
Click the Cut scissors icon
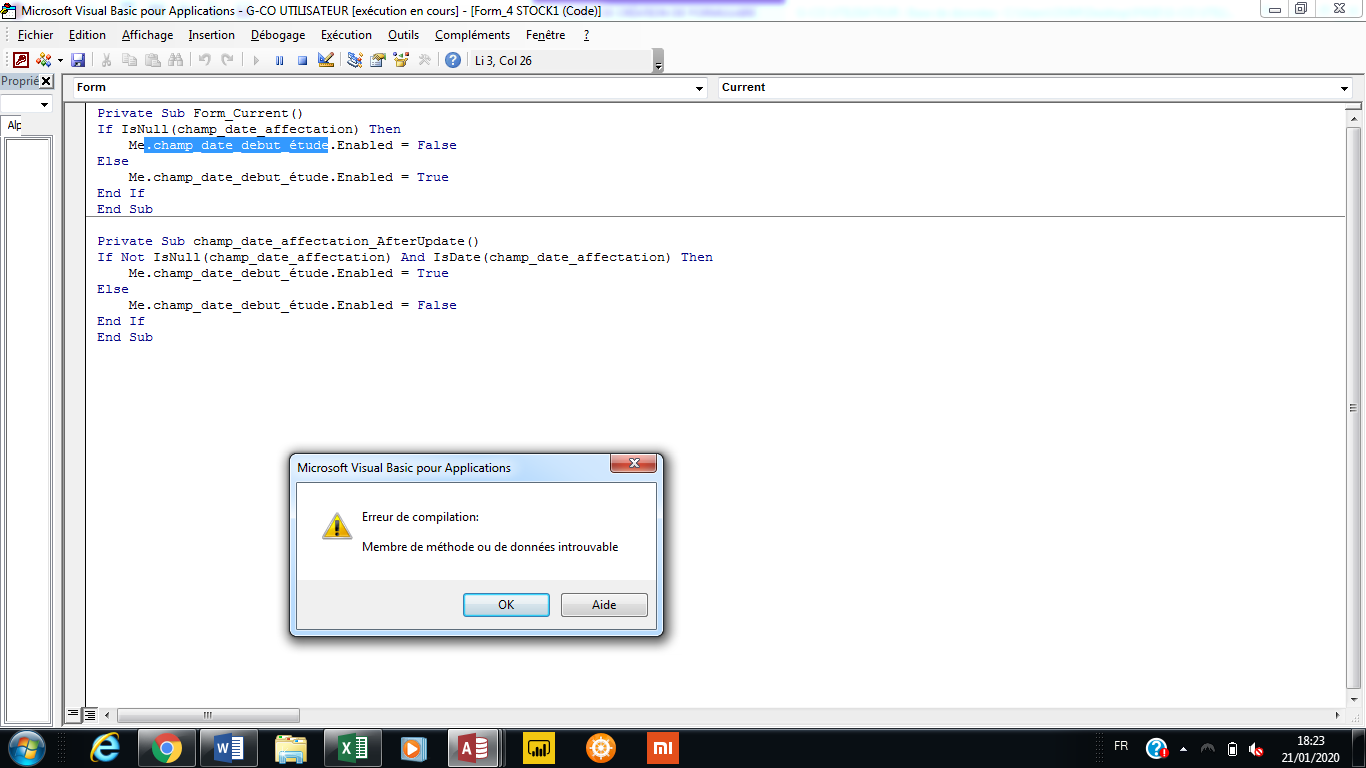coord(106,60)
